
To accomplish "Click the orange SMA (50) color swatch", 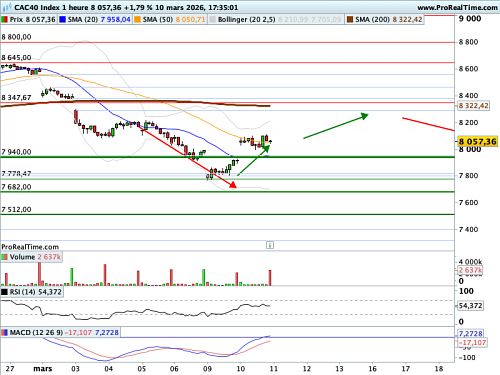I will tap(137, 20).
